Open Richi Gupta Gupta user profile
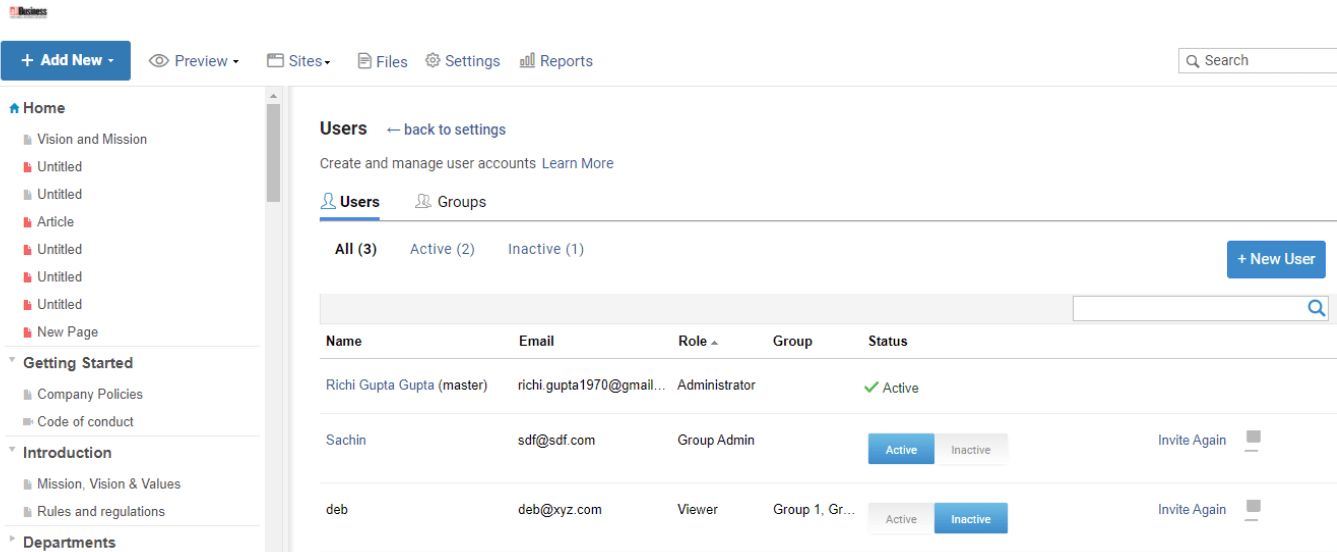This screenshot has width=1337, height=552. 380,385
